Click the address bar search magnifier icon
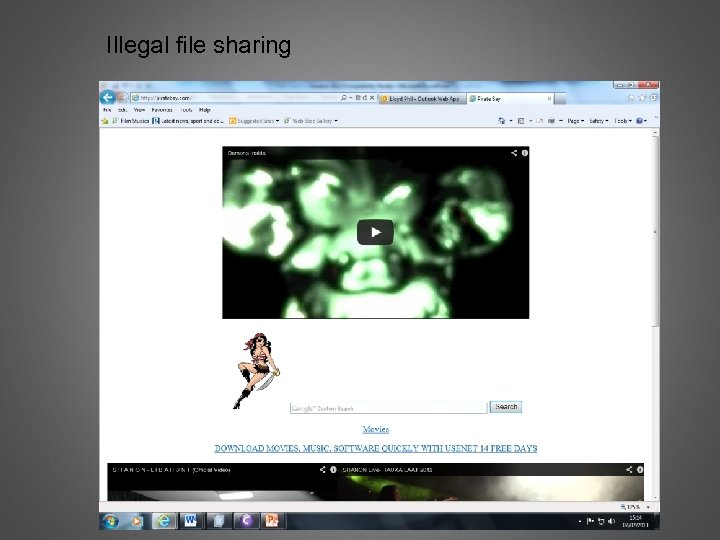The height and width of the screenshot is (540, 720). click(x=344, y=98)
